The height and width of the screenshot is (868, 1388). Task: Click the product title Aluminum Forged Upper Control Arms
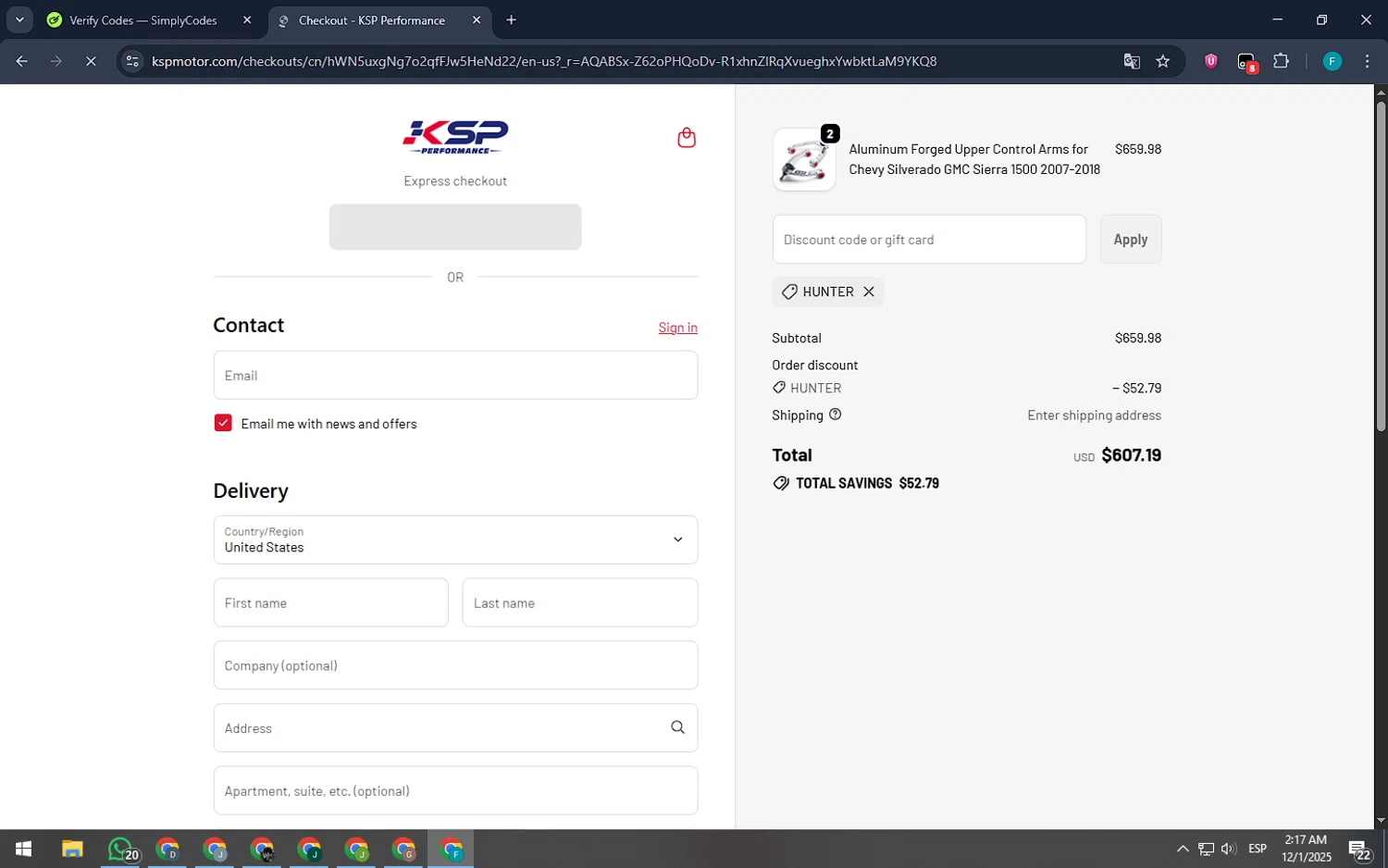[974, 159]
